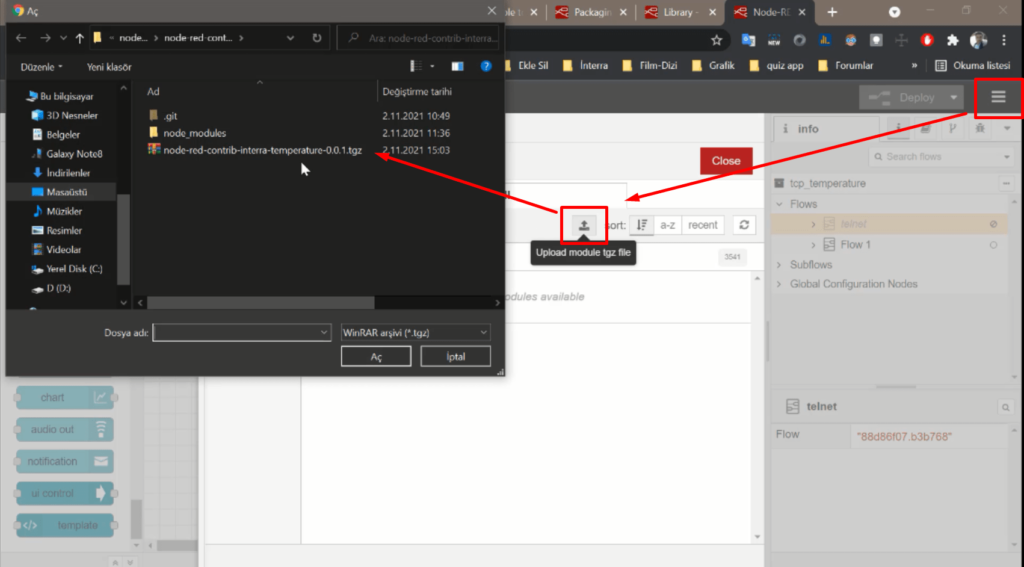Sort modules by recent
This screenshot has width=1024, height=567.
pos(703,225)
